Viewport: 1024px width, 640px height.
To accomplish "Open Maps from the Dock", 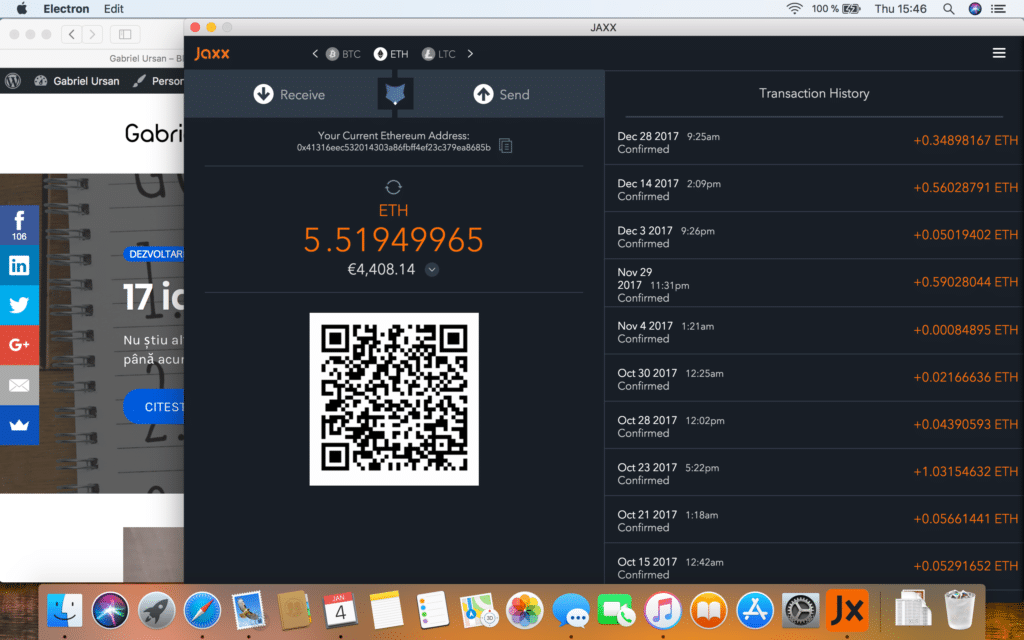I will (479, 611).
